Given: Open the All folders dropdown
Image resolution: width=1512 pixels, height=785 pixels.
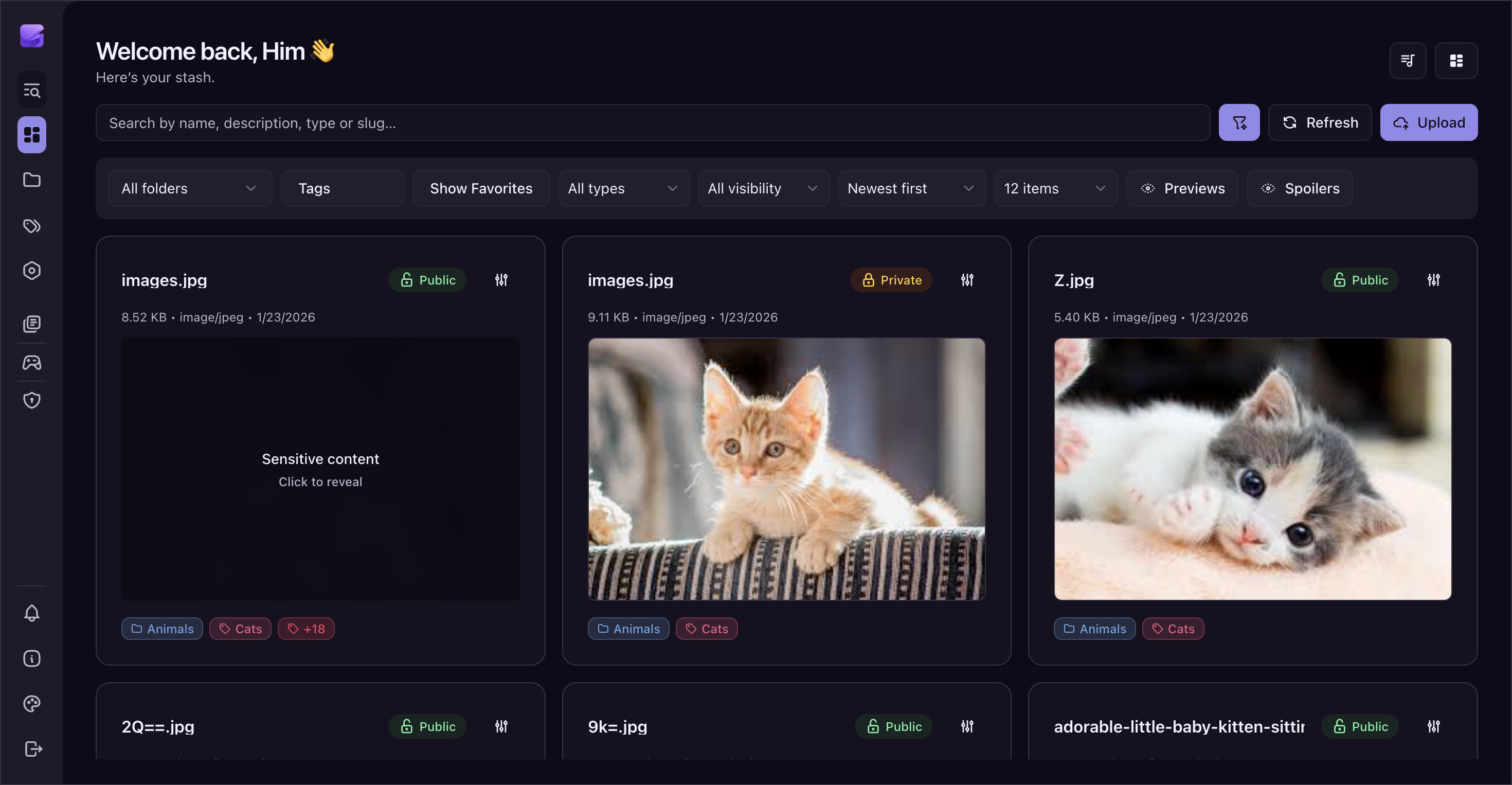Looking at the screenshot, I should coord(189,188).
